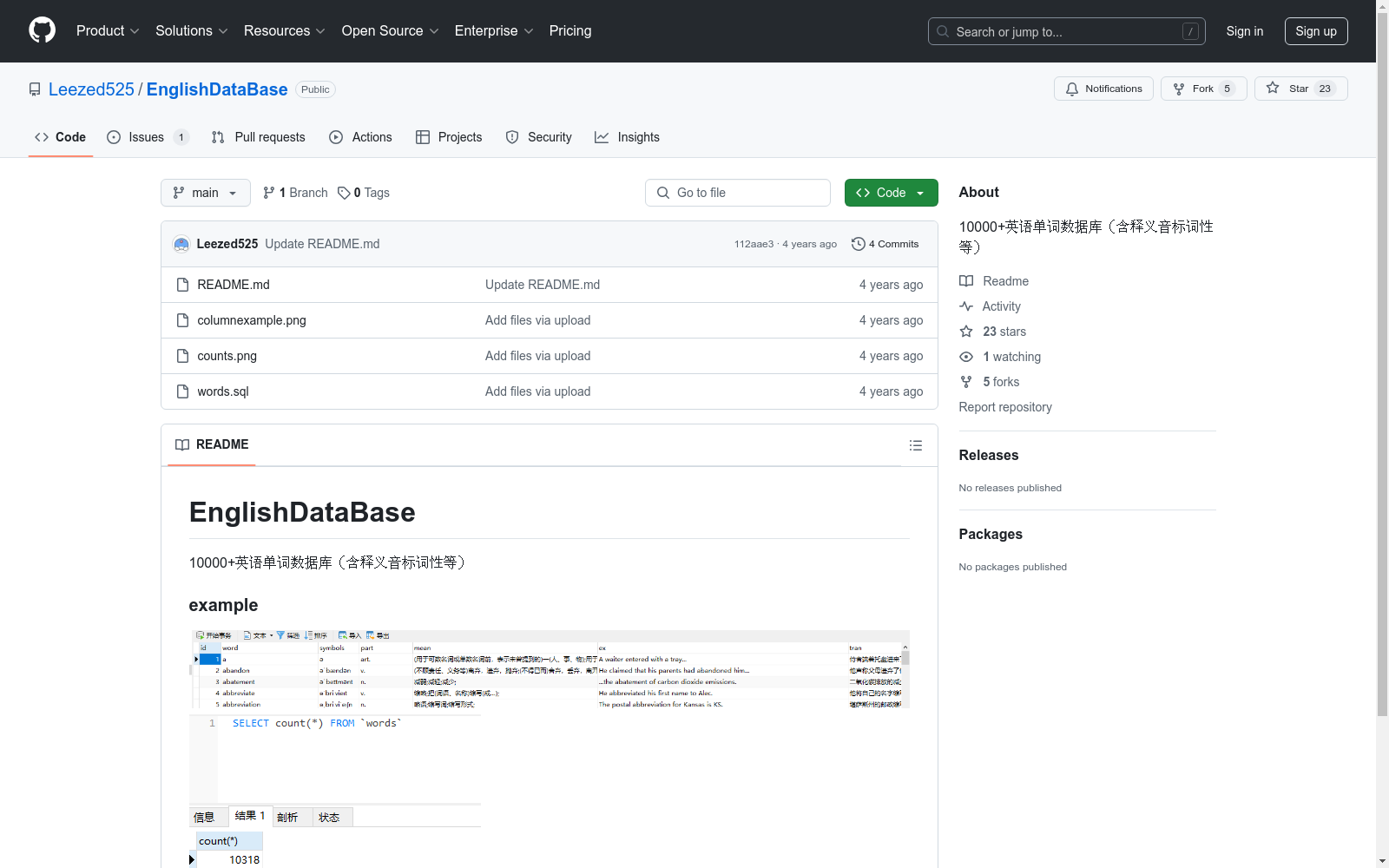Screen dimensions: 1389x868
Task: Click the GitHub logo icon
Action: tap(42, 30)
